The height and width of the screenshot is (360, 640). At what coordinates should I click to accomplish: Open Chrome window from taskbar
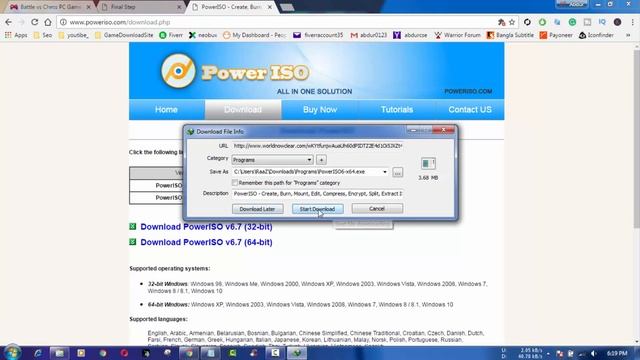(x=189, y=353)
